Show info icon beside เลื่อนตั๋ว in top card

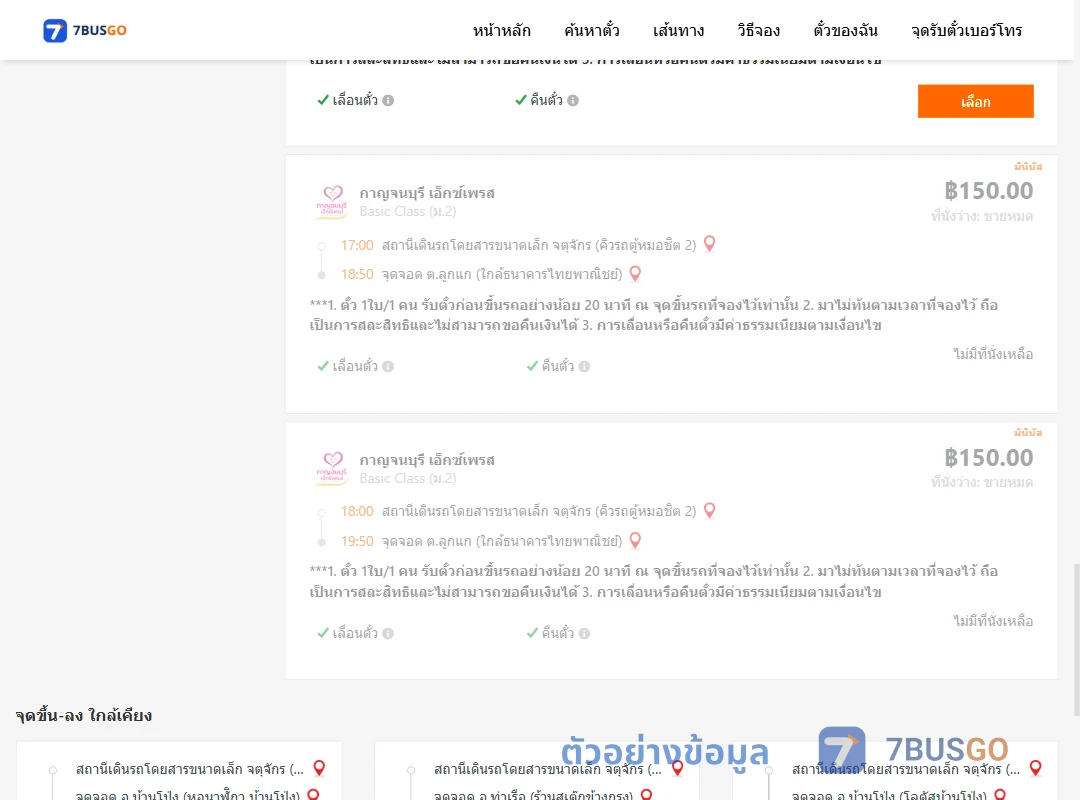(x=388, y=101)
